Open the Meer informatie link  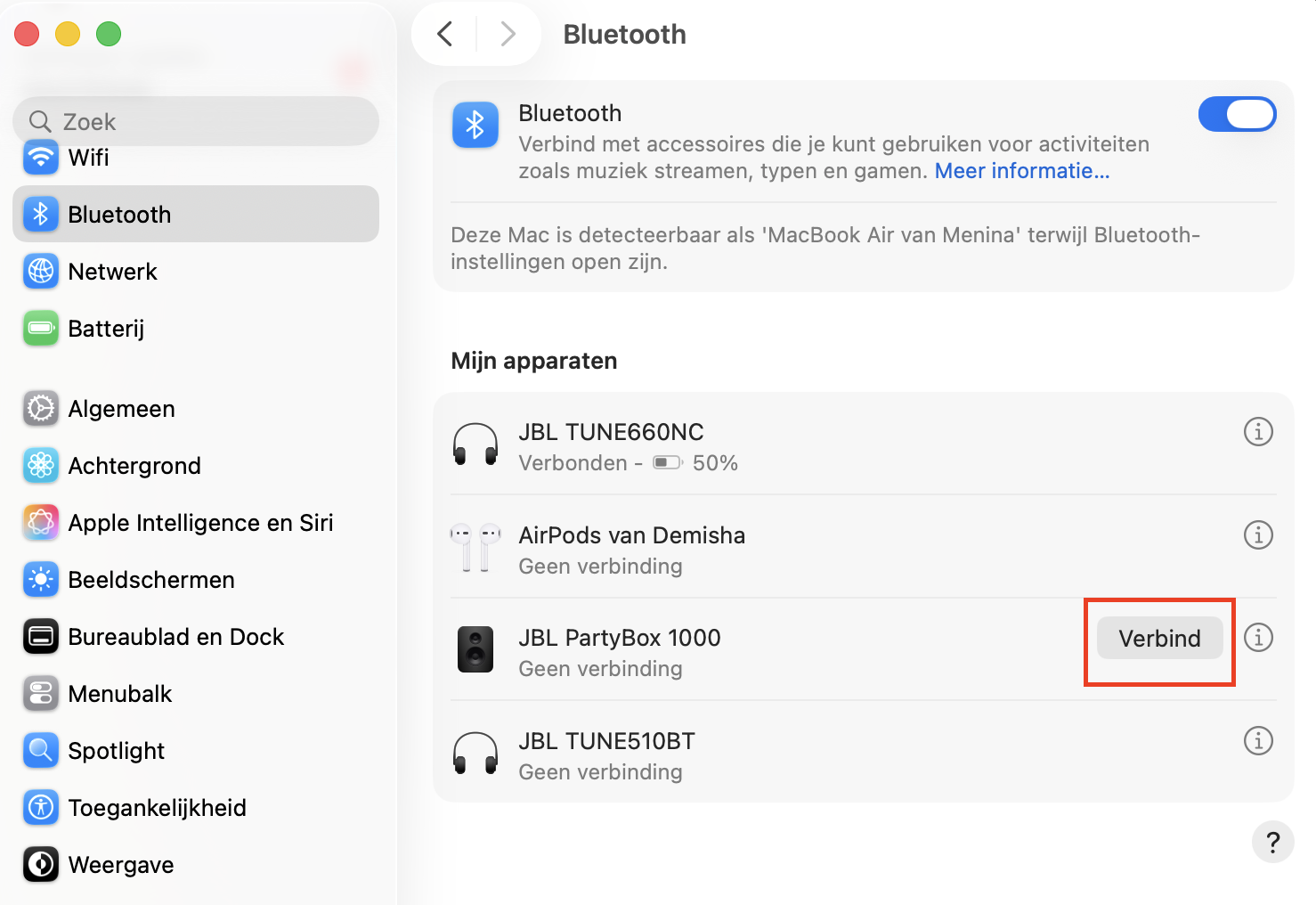(1021, 170)
